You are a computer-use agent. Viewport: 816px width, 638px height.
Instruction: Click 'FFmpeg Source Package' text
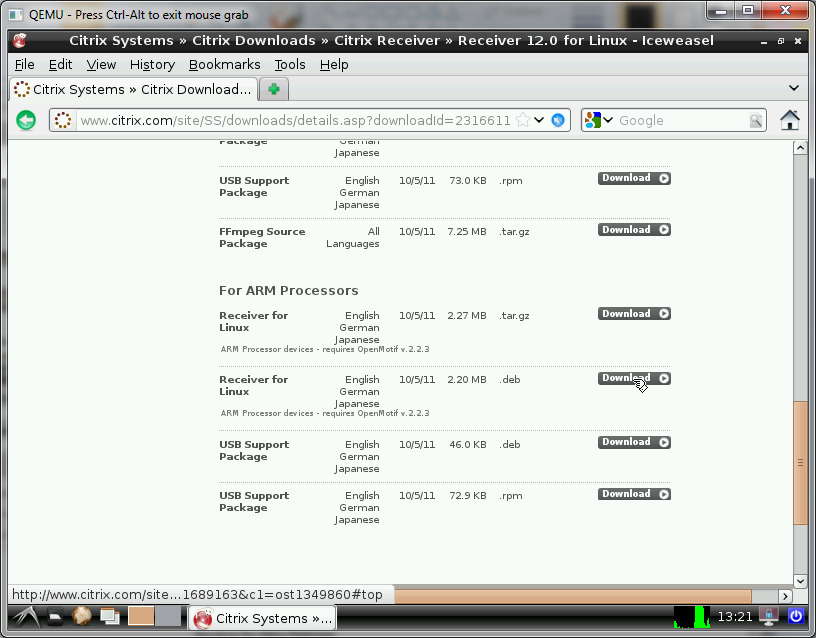[262, 238]
